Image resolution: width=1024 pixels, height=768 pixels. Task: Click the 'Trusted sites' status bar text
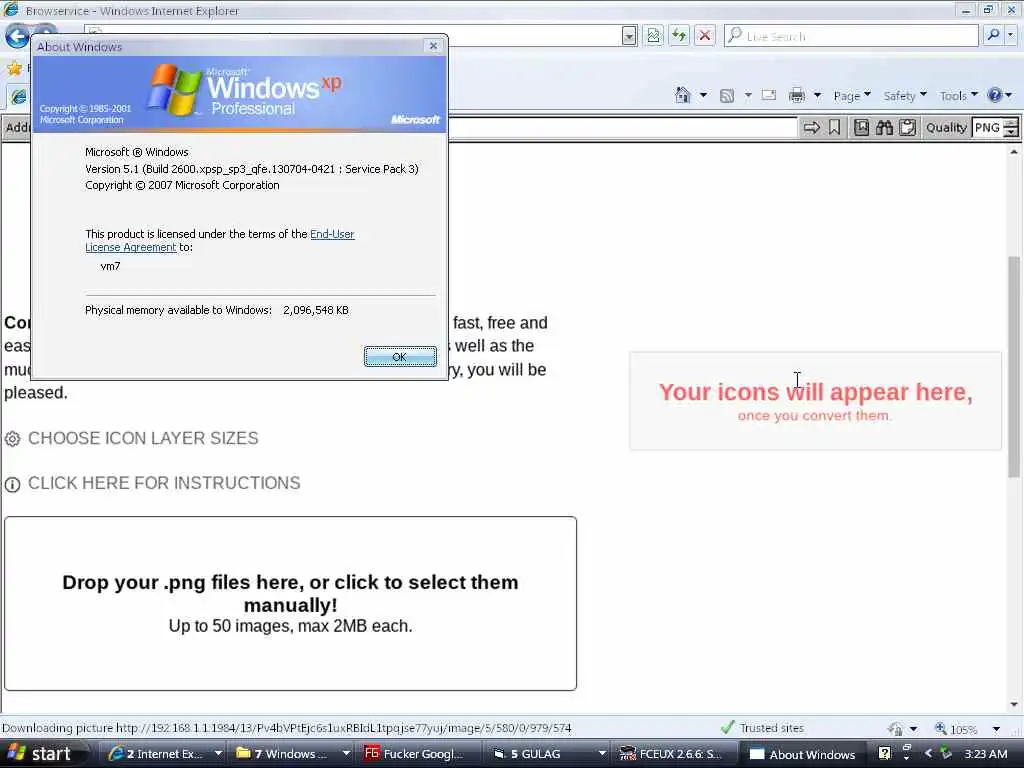click(x=772, y=728)
